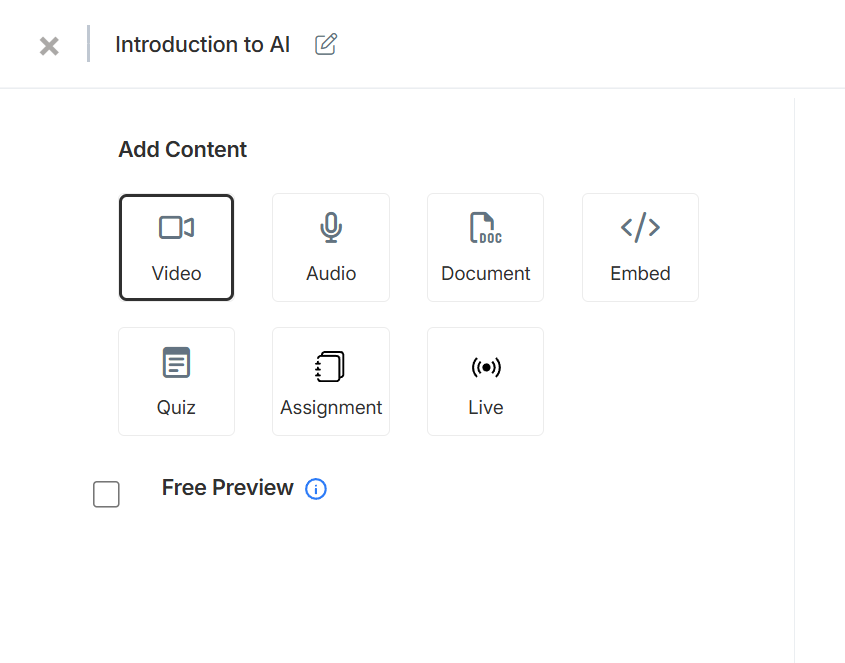Enable the Free Preview checkbox
This screenshot has height=663, width=845.
click(x=106, y=494)
